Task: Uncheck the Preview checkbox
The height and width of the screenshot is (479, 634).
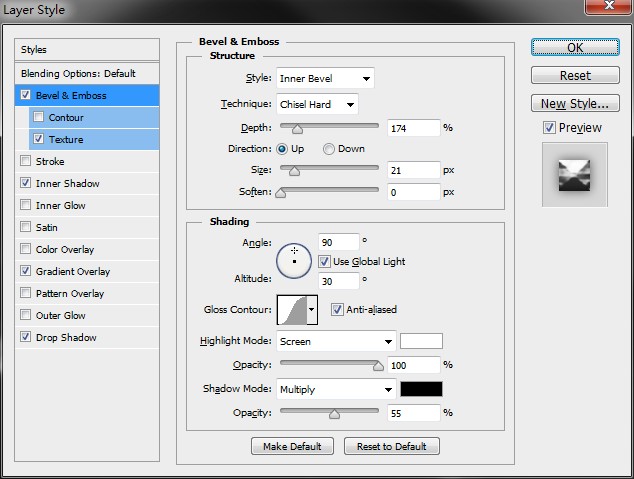Action: point(549,128)
